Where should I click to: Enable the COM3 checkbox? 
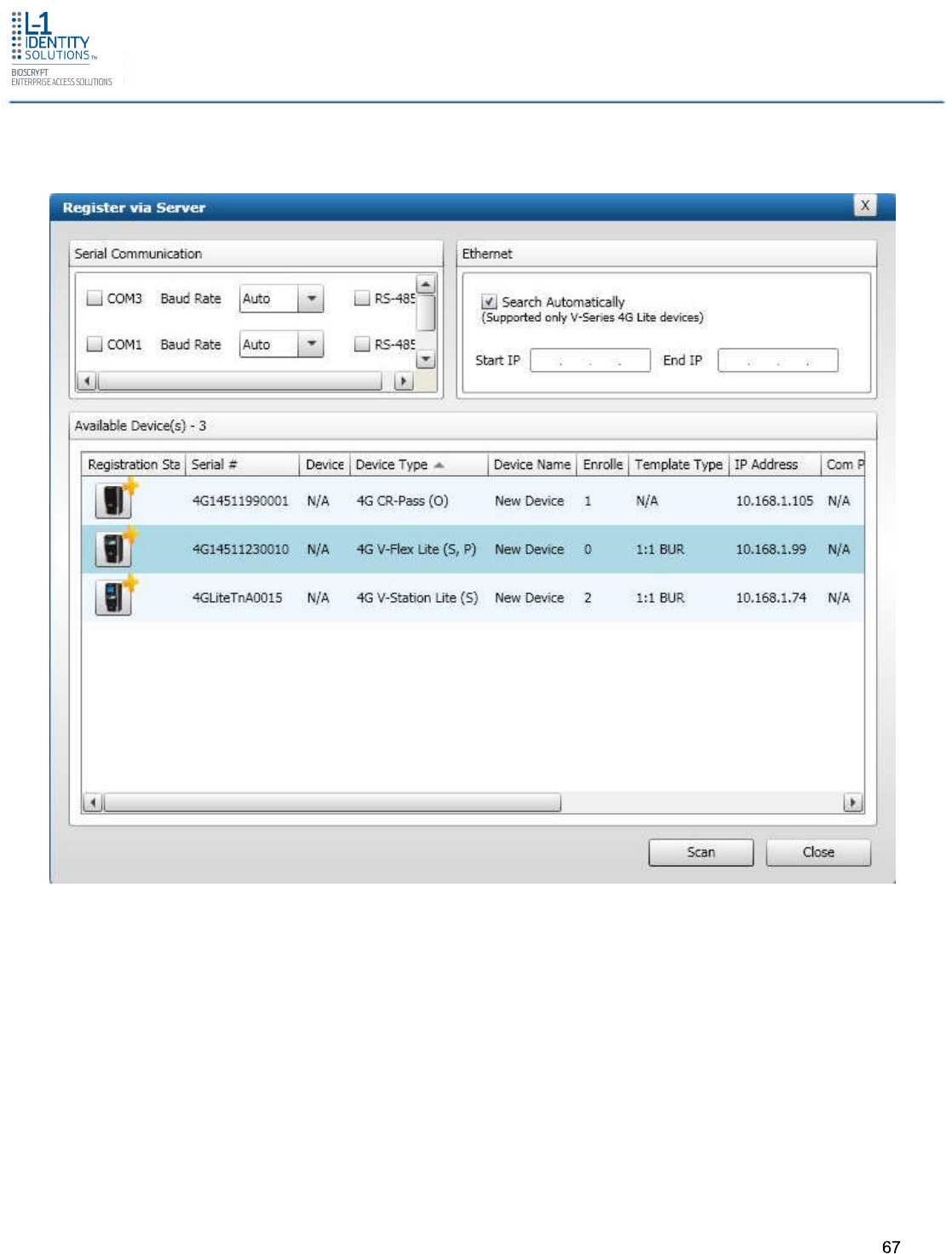95,299
